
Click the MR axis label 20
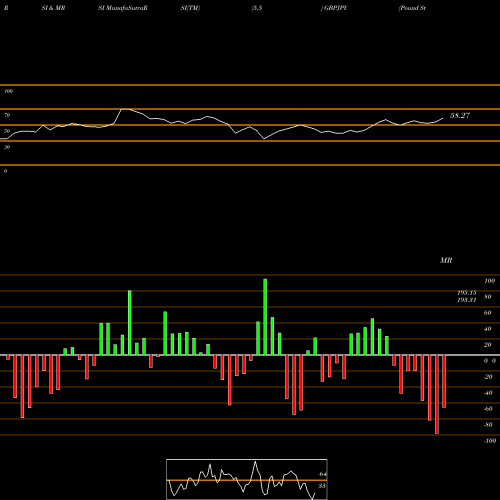click(488, 345)
